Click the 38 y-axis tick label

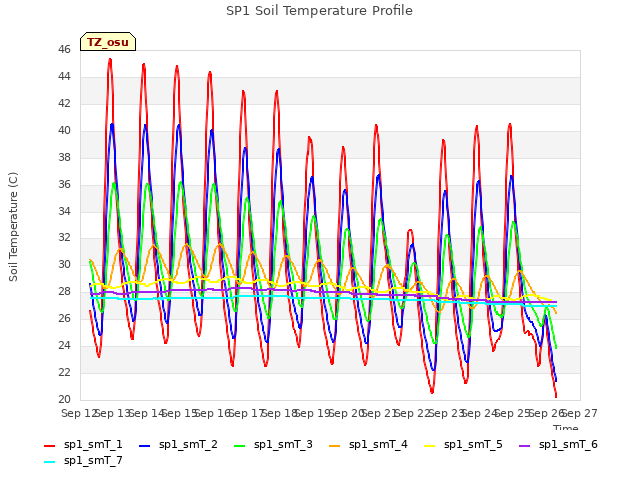point(64,157)
